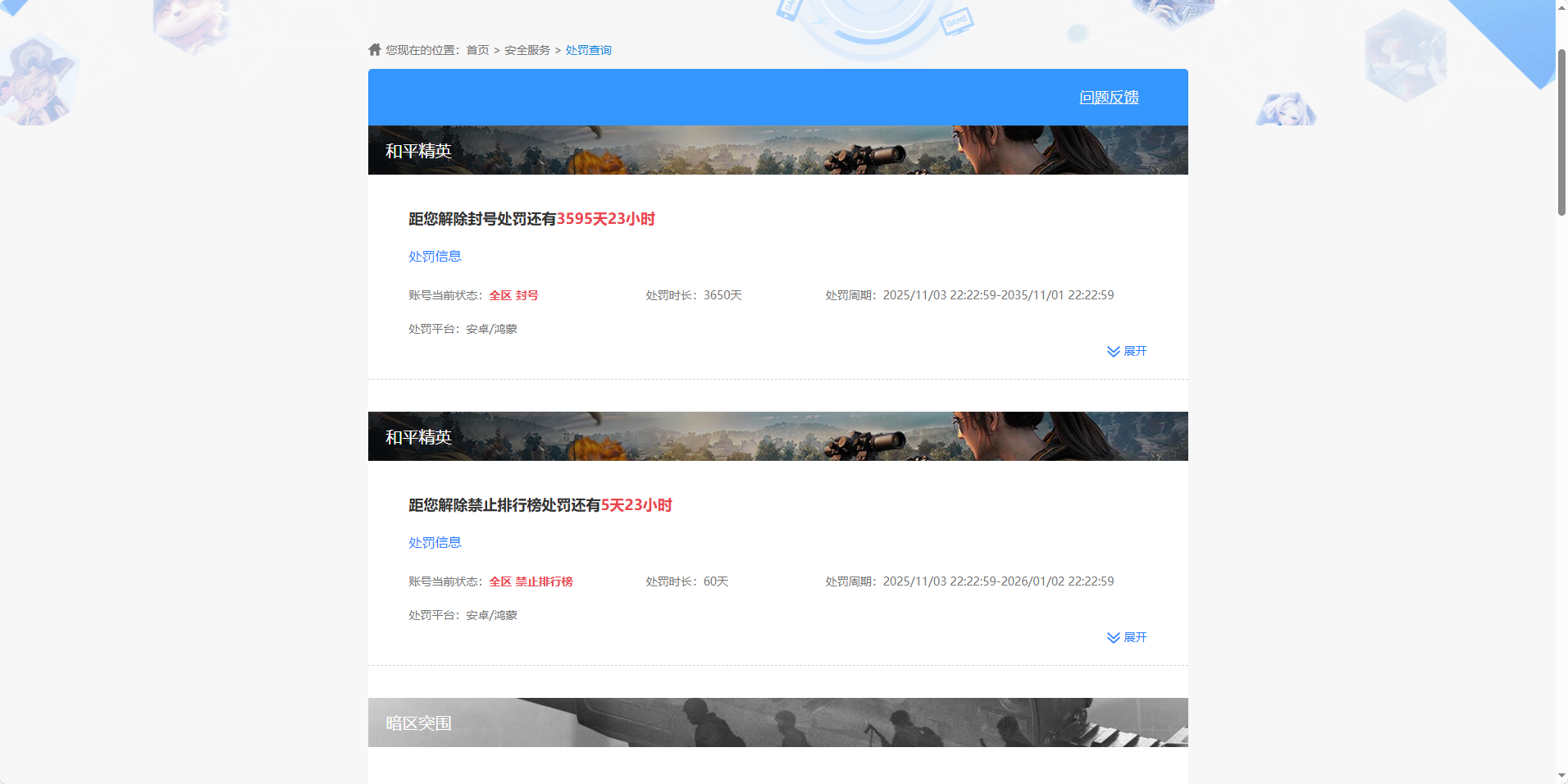Click the double-chevron icon next to first 展开
The height and width of the screenshot is (784, 1568).
(x=1113, y=351)
